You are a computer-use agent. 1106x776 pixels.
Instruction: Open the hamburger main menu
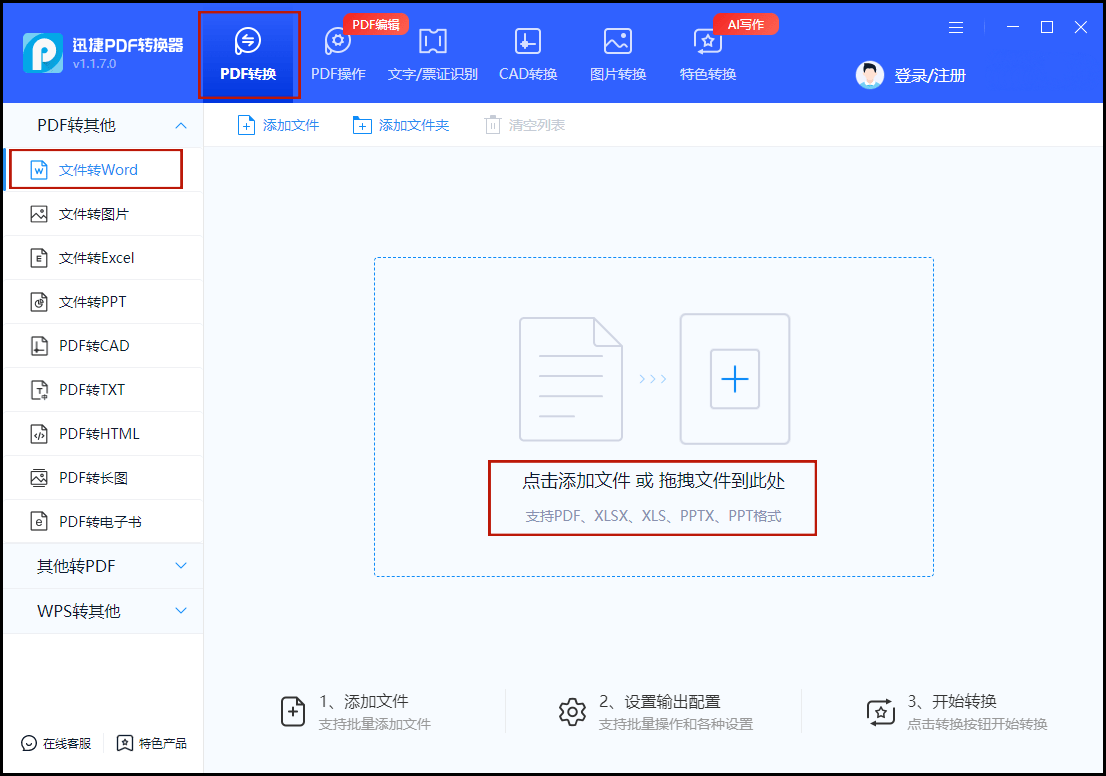click(x=956, y=28)
